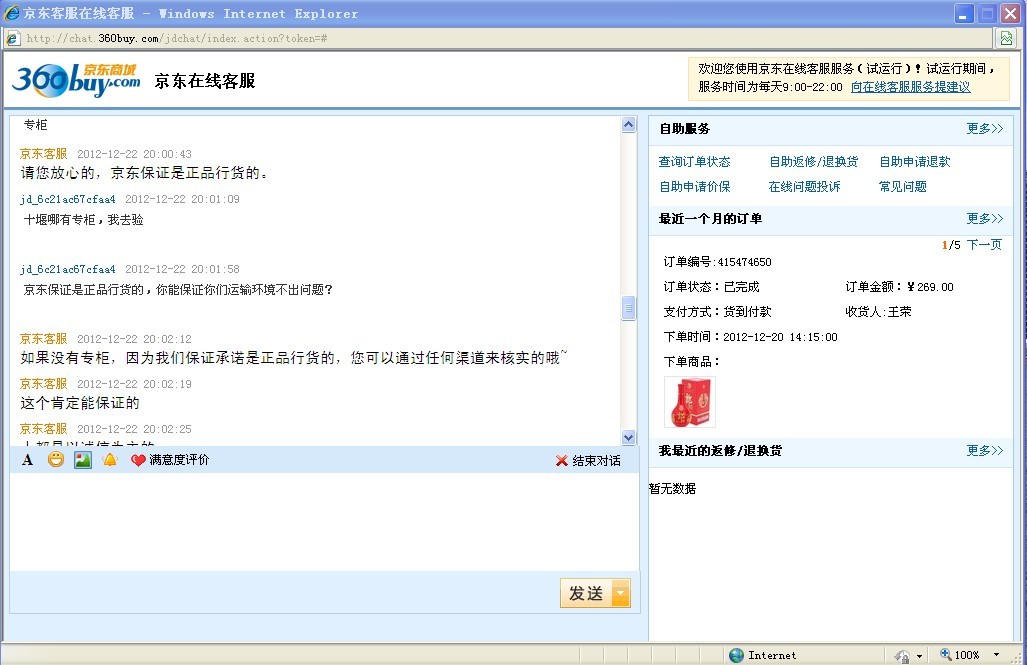Open the send button dropdown arrow
Image resolution: width=1027 pixels, height=665 pixels.
coord(621,594)
